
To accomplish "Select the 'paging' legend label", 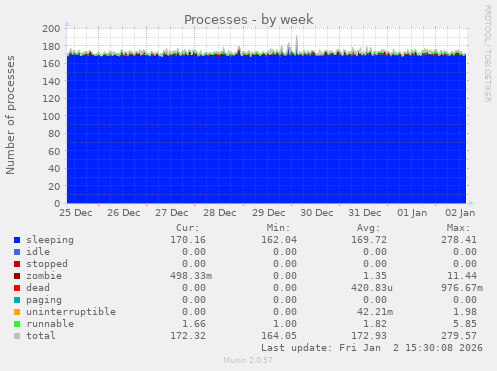I will click(44, 300).
